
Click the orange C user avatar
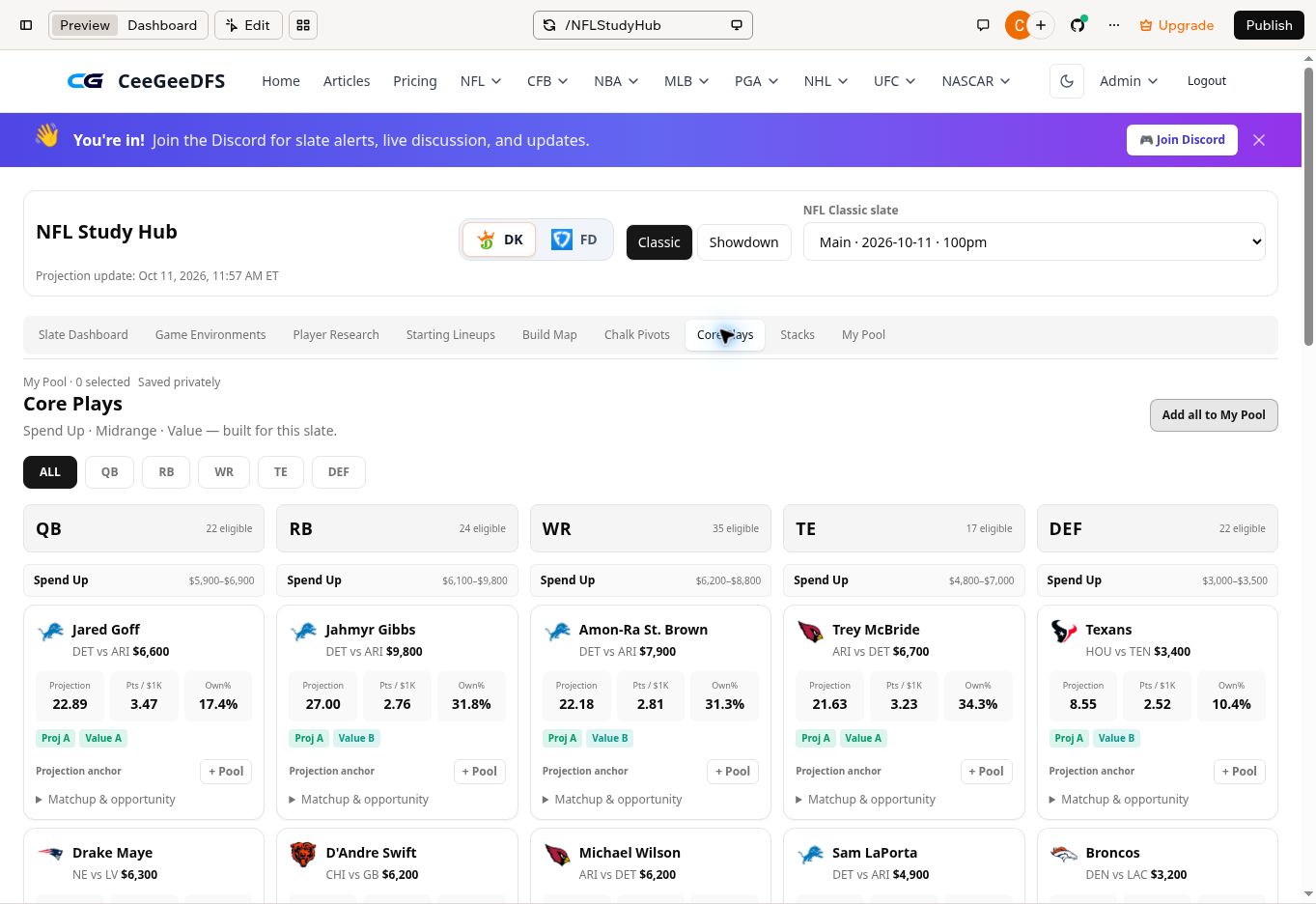click(x=1017, y=25)
